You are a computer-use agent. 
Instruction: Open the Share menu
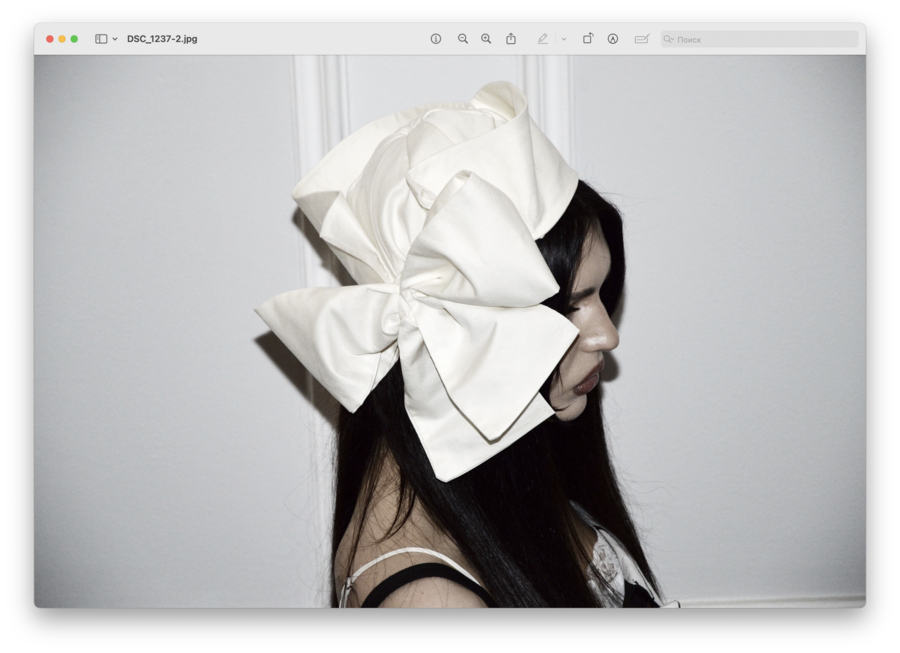pyautogui.click(x=511, y=38)
